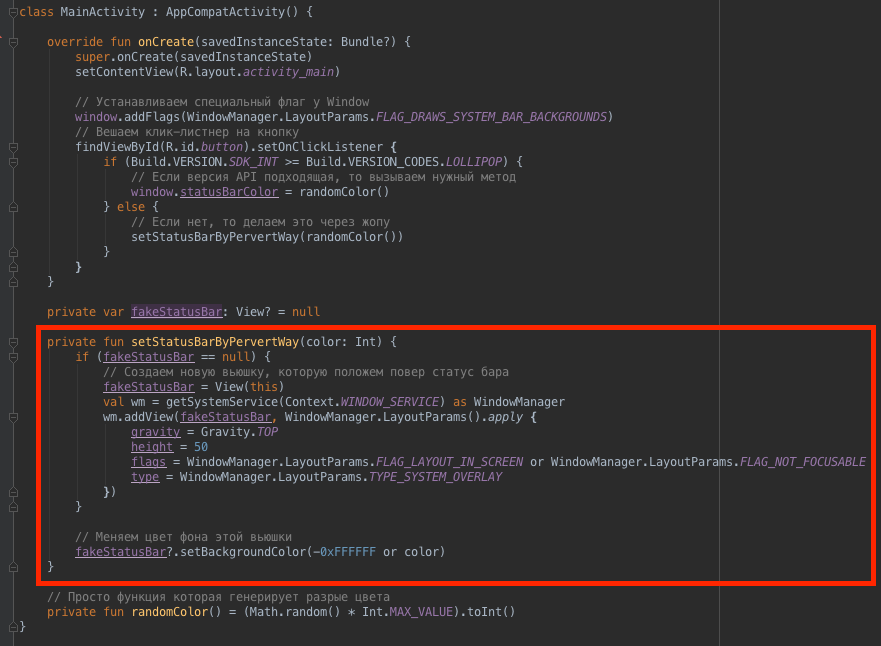Click 'button' in R.id.button
This screenshot has height=646, width=881.
222,147
